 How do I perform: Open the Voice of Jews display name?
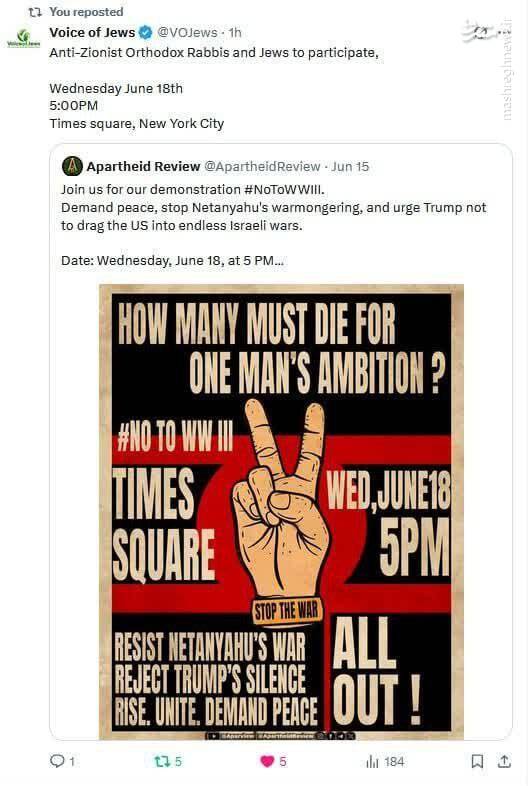coord(92,33)
